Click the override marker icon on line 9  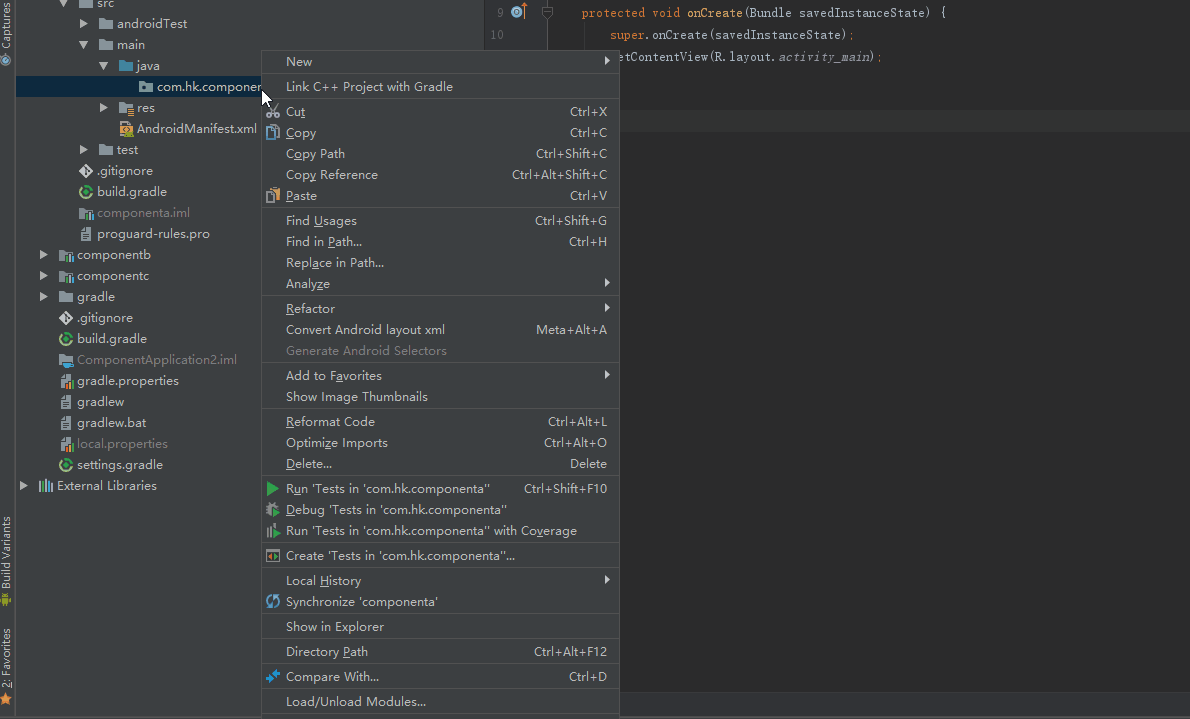coord(519,11)
